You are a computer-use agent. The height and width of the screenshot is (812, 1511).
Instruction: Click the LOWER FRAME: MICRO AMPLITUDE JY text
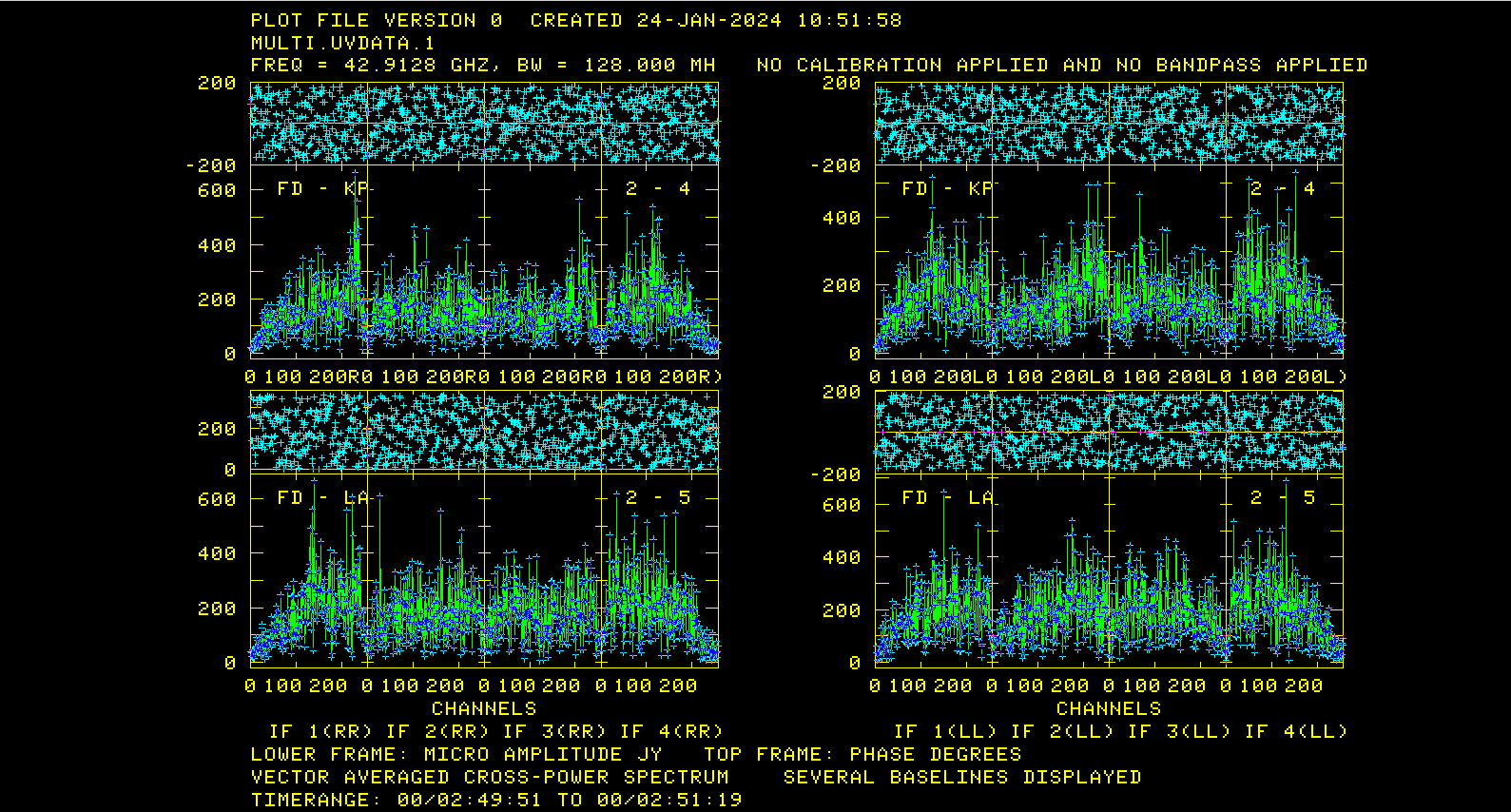pyautogui.click(x=456, y=754)
